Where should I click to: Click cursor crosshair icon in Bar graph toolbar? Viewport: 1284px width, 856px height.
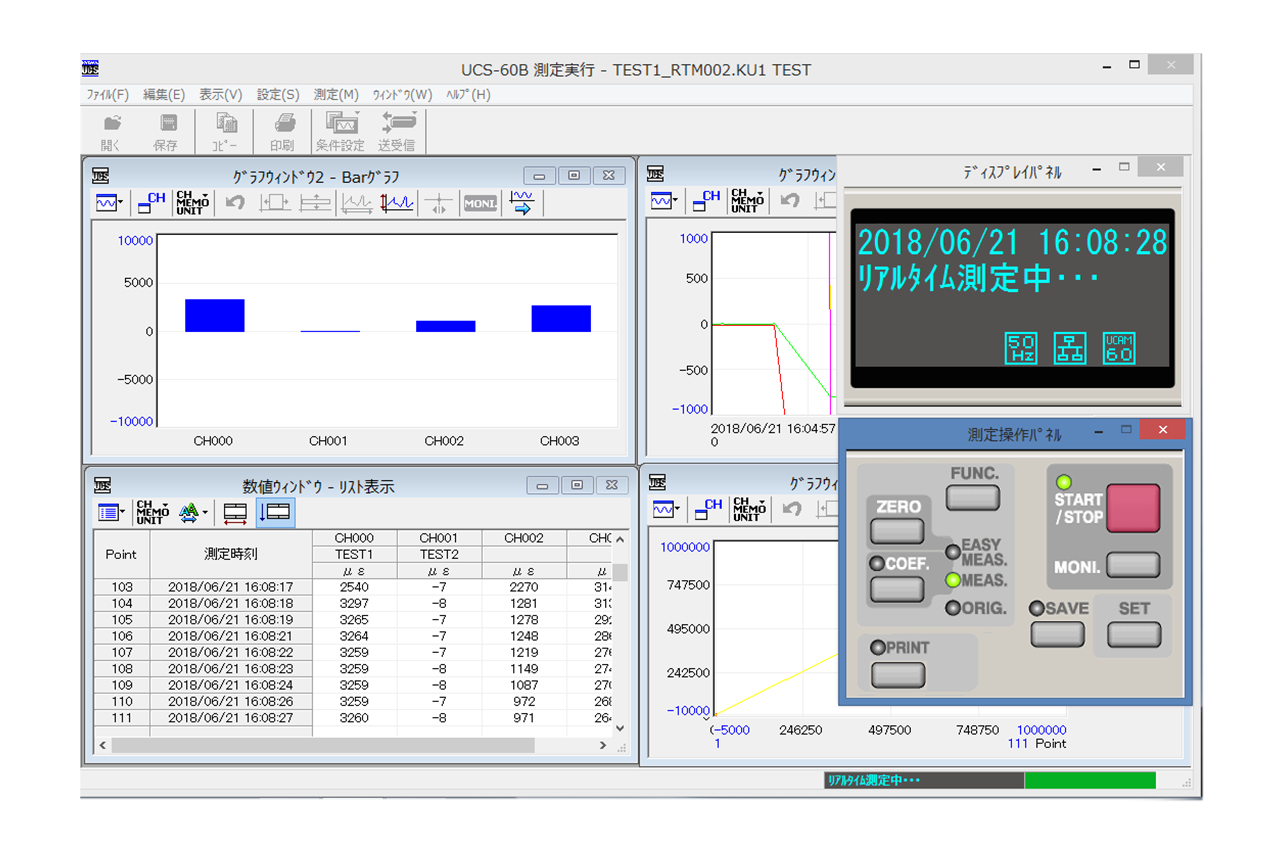click(x=438, y=203)
